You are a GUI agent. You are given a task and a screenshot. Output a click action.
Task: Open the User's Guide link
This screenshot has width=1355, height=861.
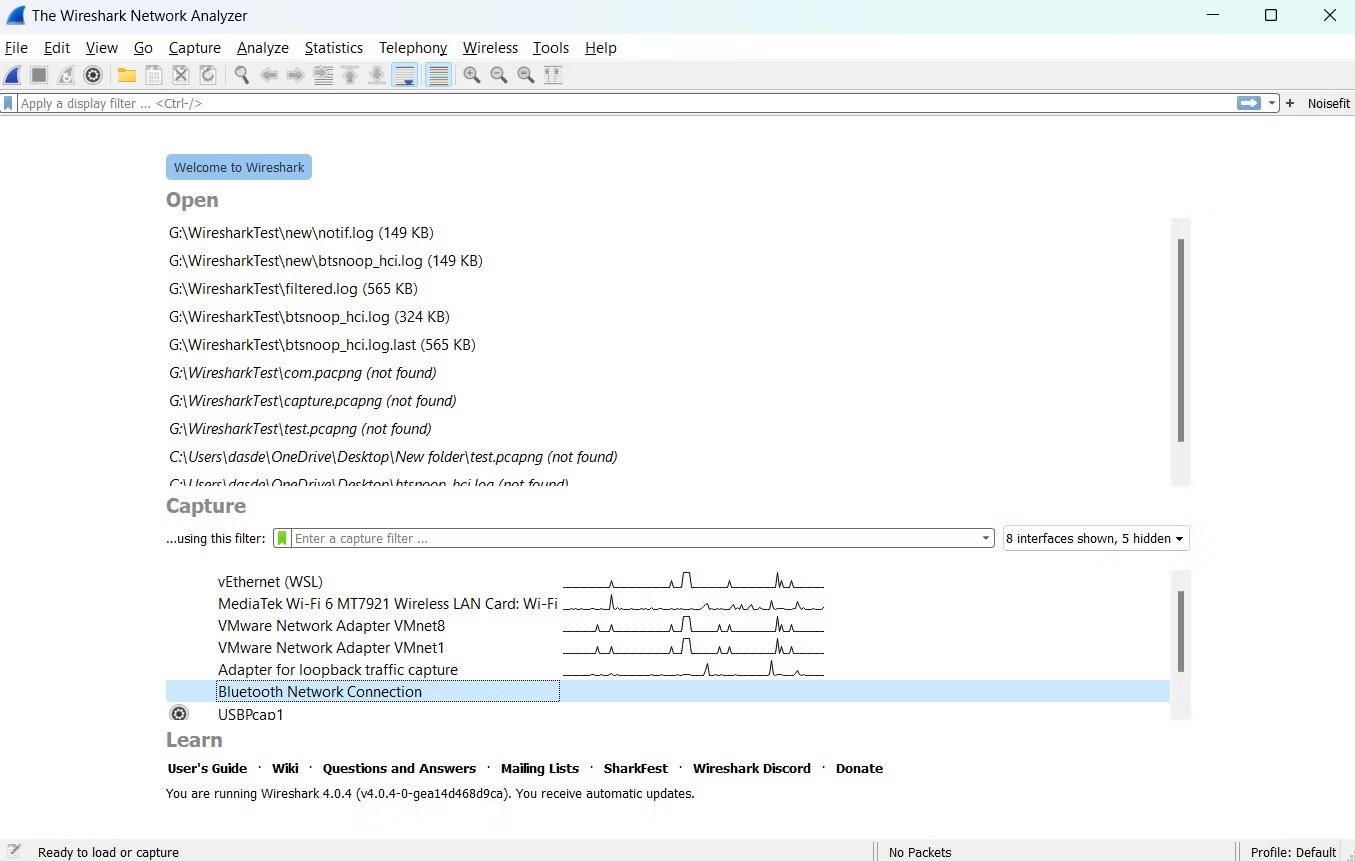[x=207, y=768]
